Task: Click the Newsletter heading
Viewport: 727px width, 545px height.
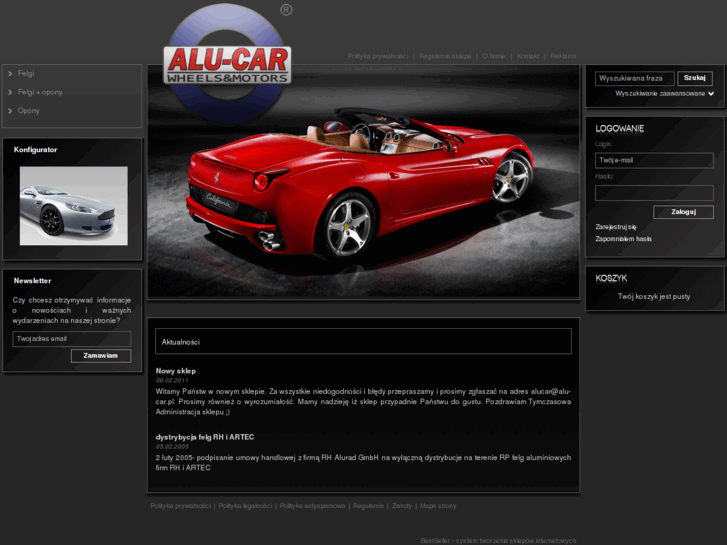Action: click(32, 281)
